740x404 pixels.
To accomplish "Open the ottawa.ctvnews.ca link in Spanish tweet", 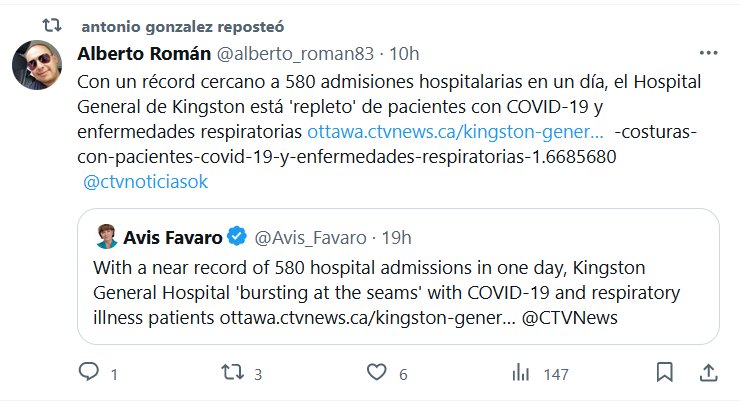I will pos(455,132).
